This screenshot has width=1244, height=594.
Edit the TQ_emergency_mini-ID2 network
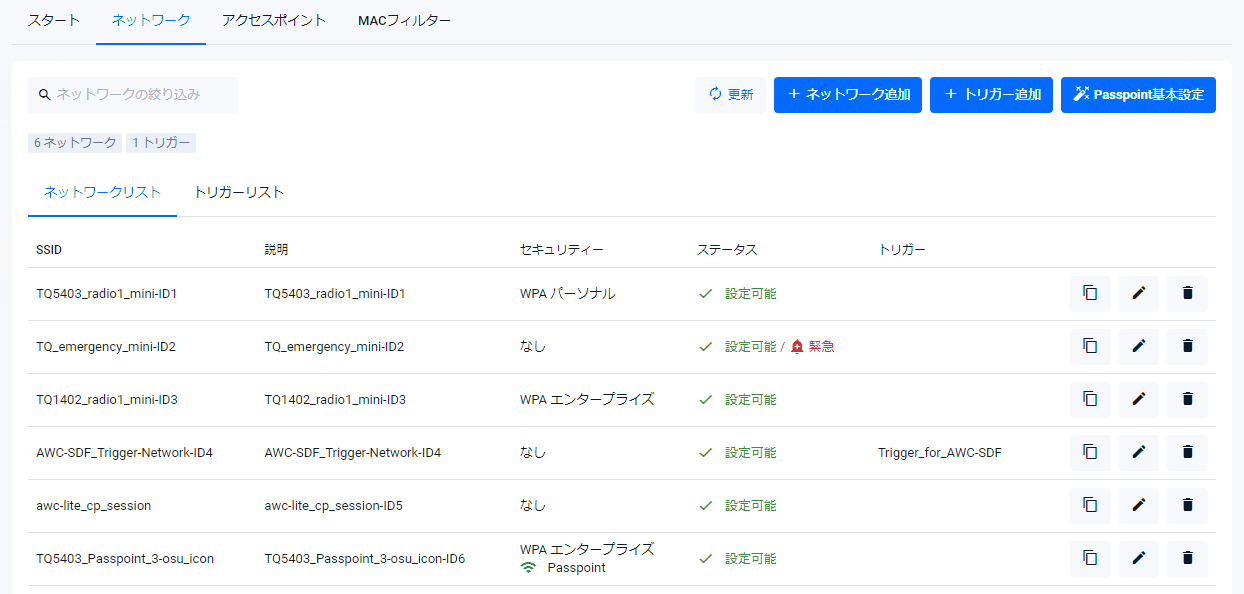[x=1138, y=347]
